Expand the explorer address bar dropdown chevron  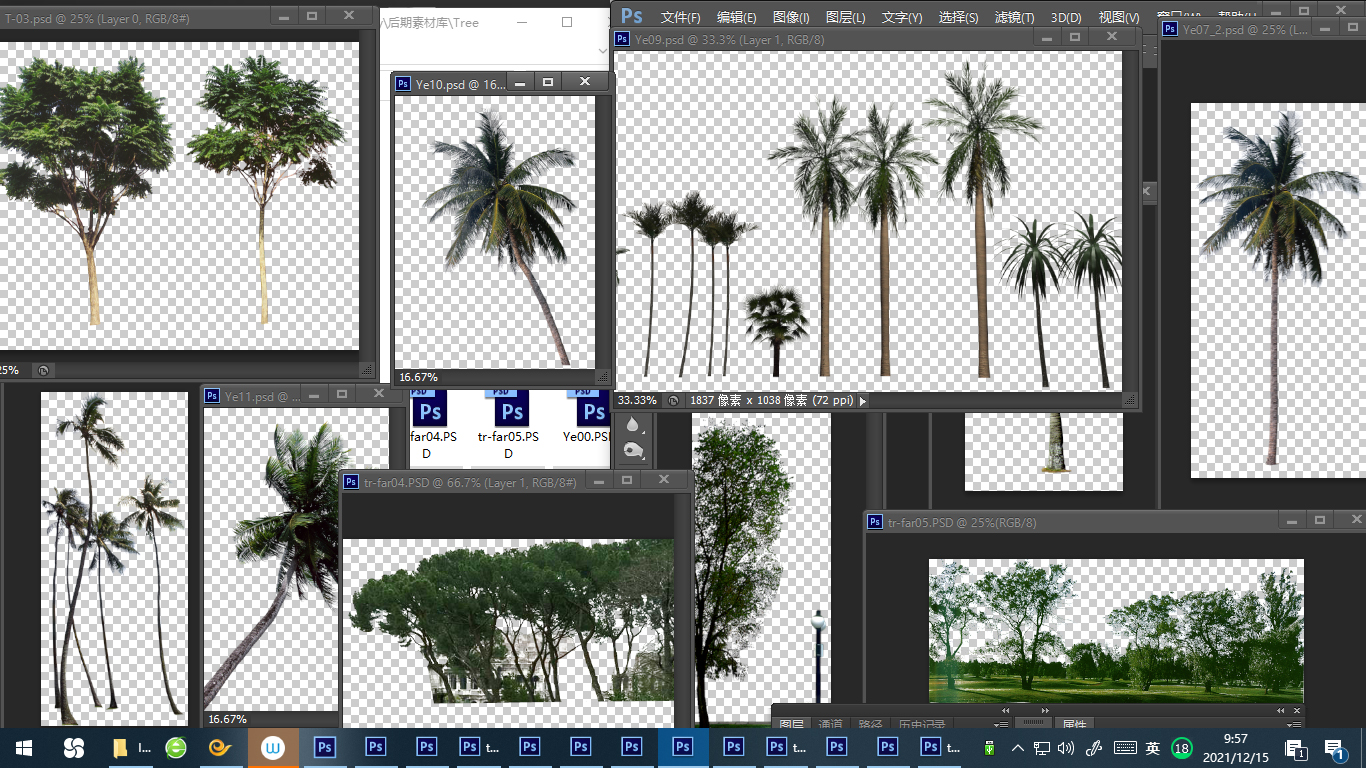(602, 49)
